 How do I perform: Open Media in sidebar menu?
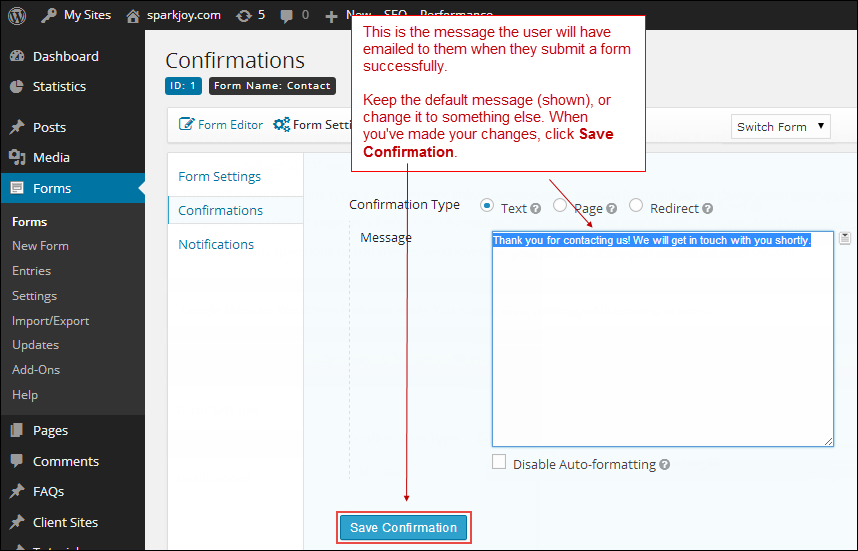[x=51, y=158]
